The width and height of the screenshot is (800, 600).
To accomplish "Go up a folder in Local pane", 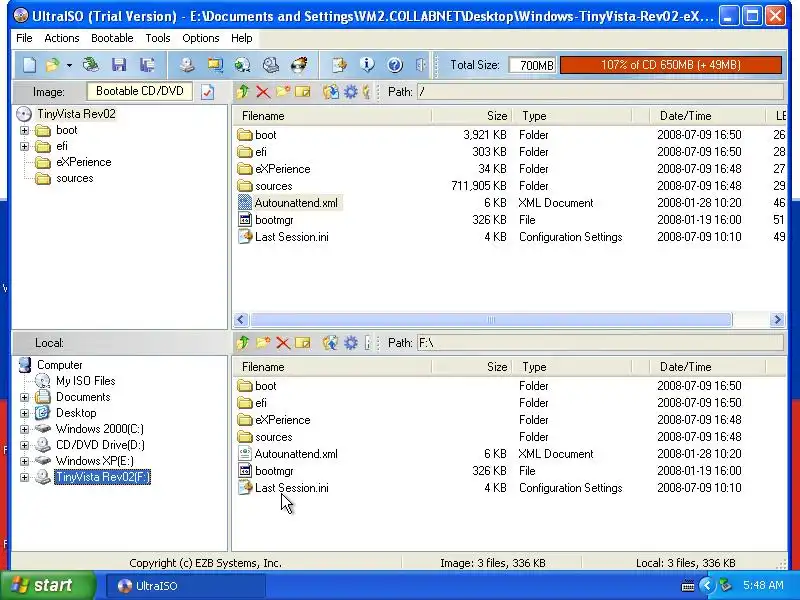I will (243, 343).
